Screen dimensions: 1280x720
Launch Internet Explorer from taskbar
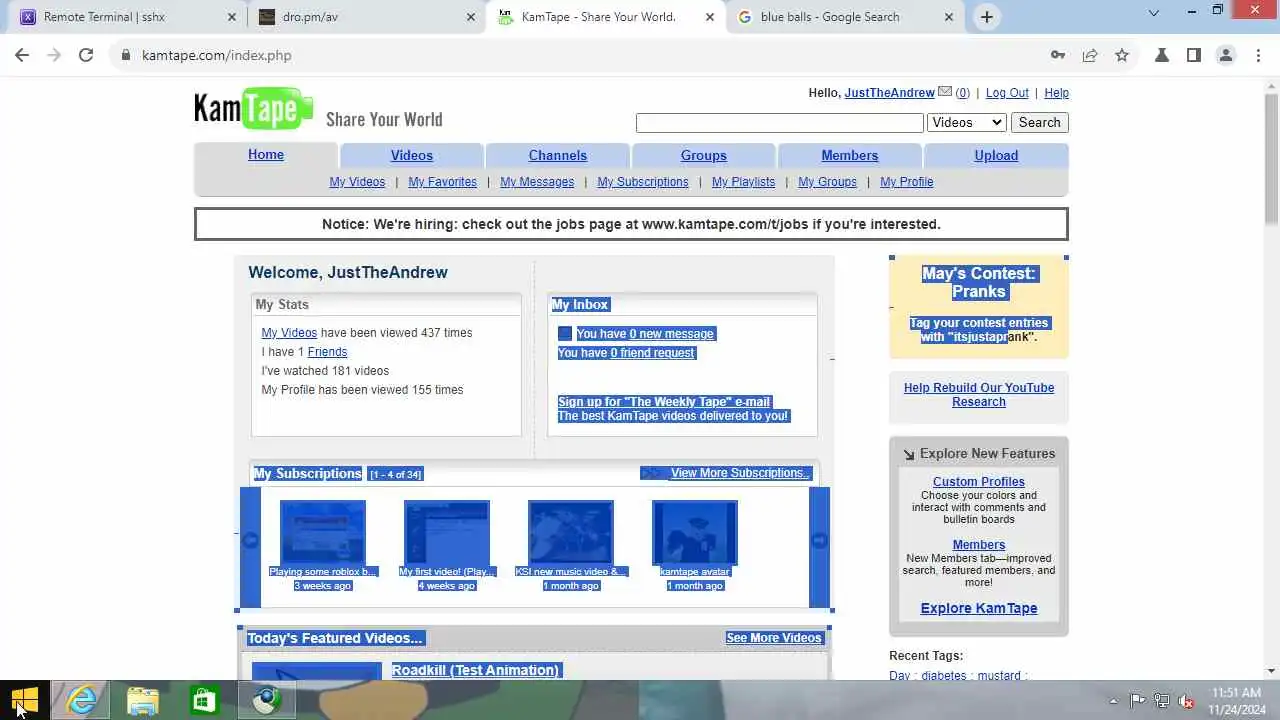[82, 700]
